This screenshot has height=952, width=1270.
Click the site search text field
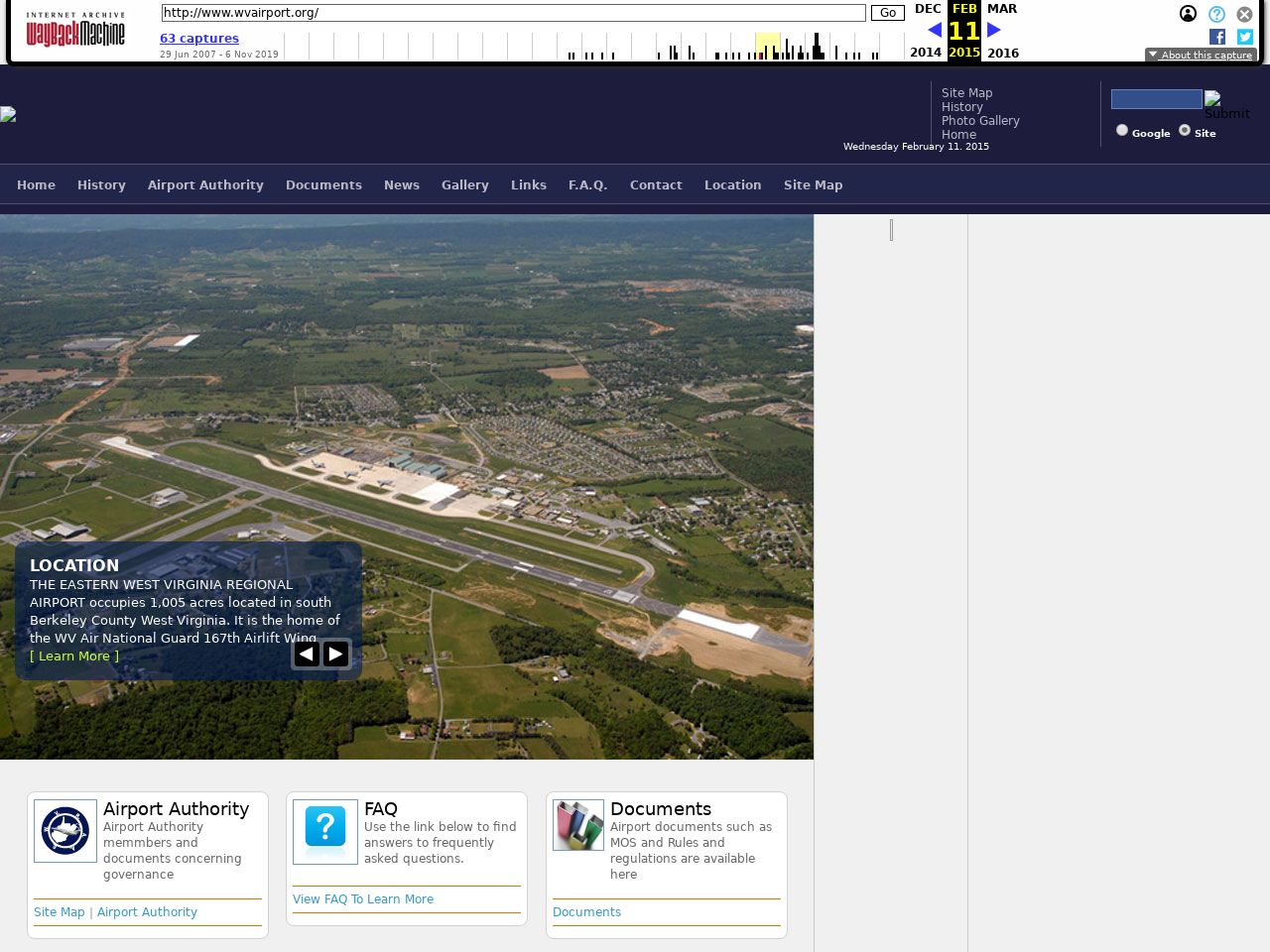click(1156, 99)
